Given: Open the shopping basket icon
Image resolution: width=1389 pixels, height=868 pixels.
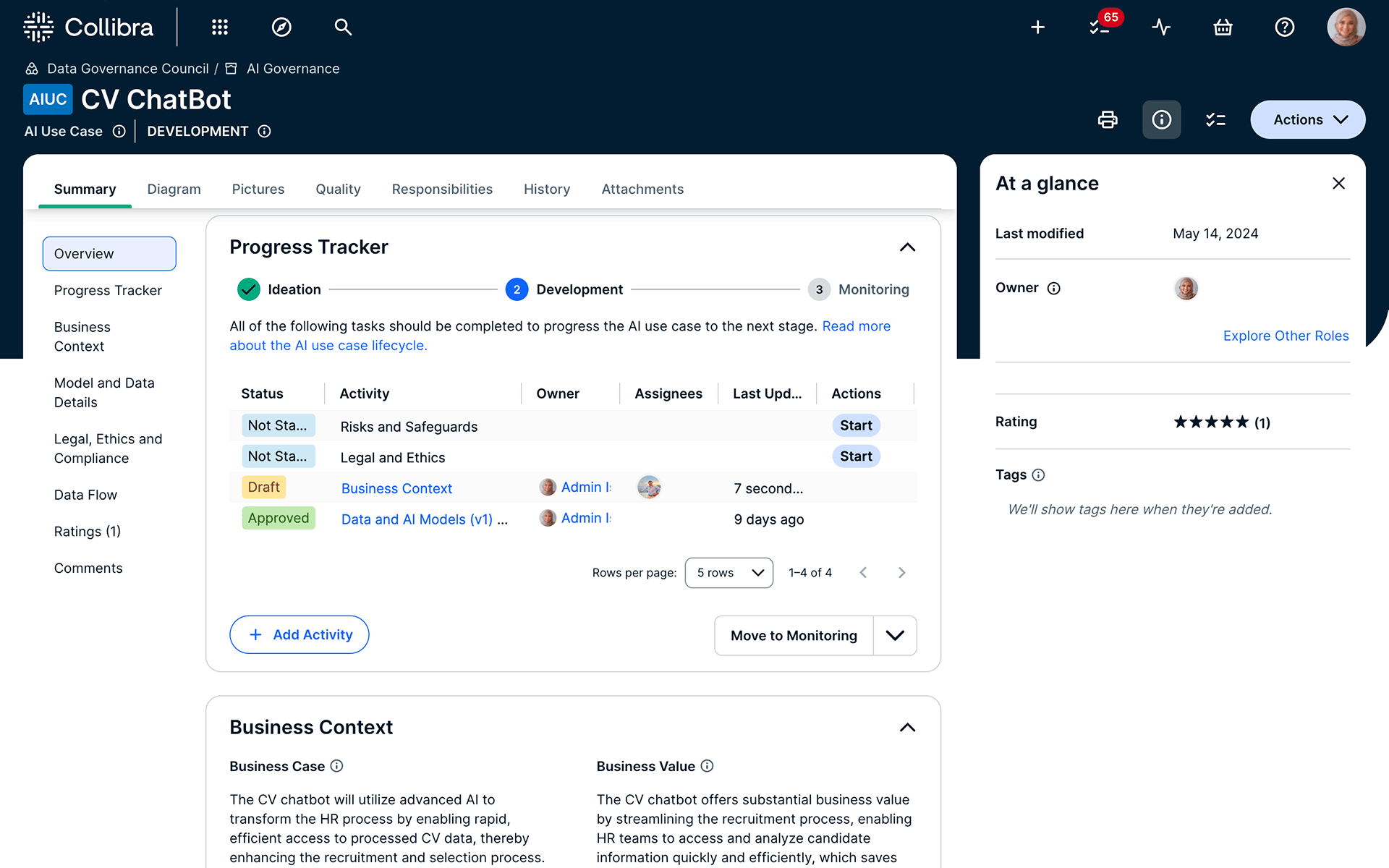Looking at the screenshot, I should tap(1223, 27).
